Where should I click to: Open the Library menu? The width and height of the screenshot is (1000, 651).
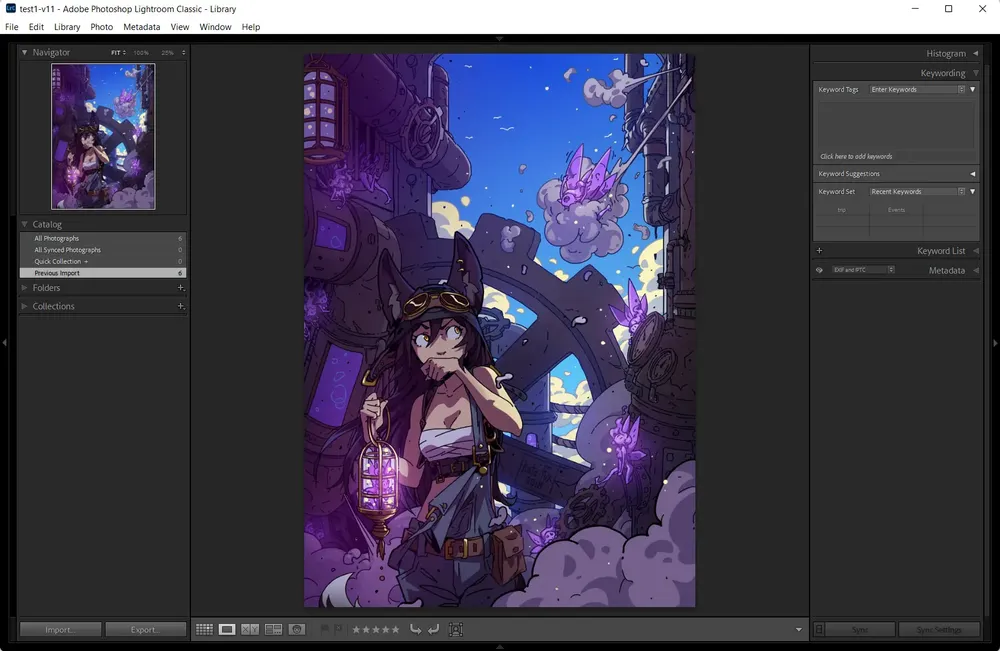pos(67,27)
